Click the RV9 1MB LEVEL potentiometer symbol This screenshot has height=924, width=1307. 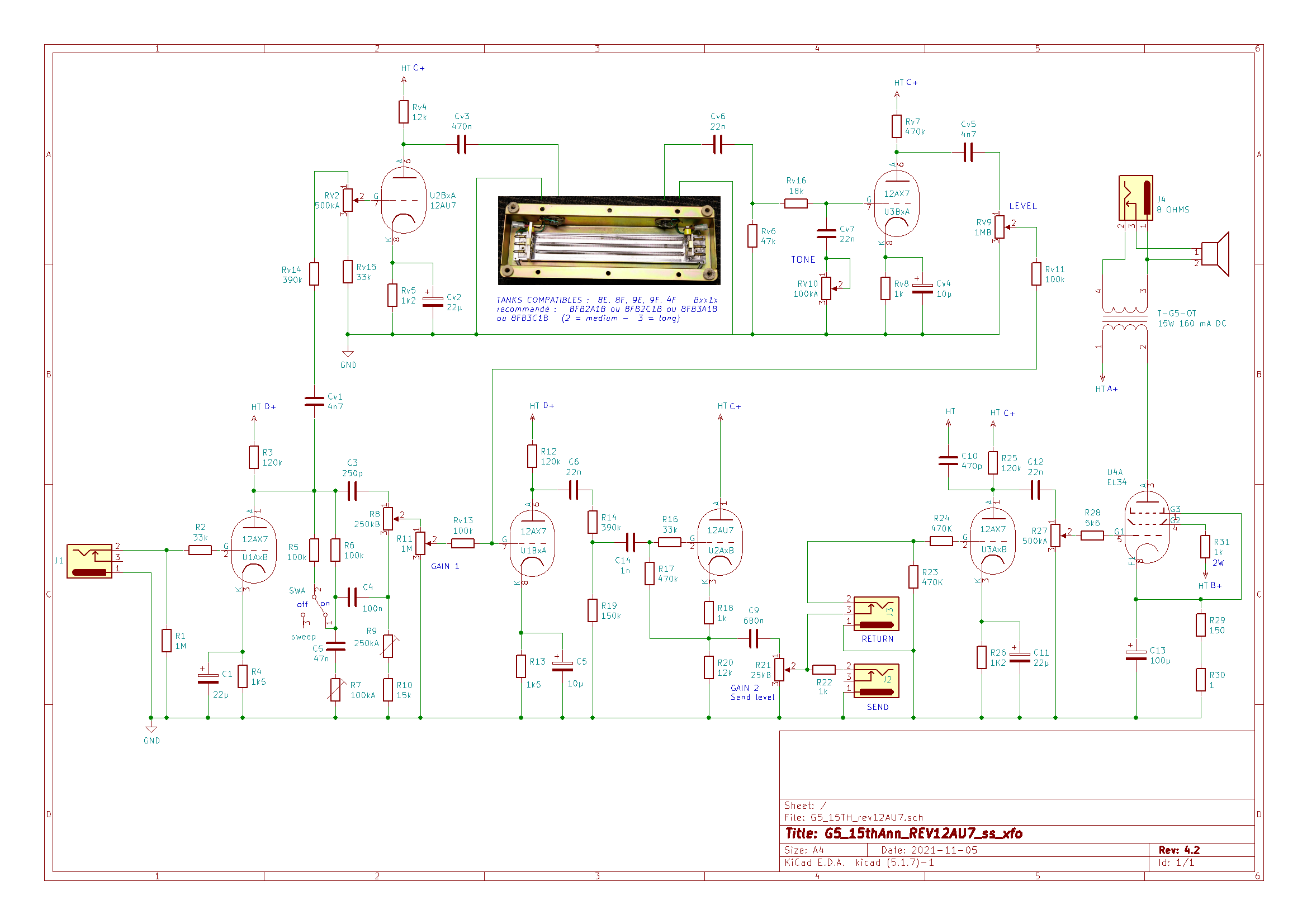pos(1000,227)
